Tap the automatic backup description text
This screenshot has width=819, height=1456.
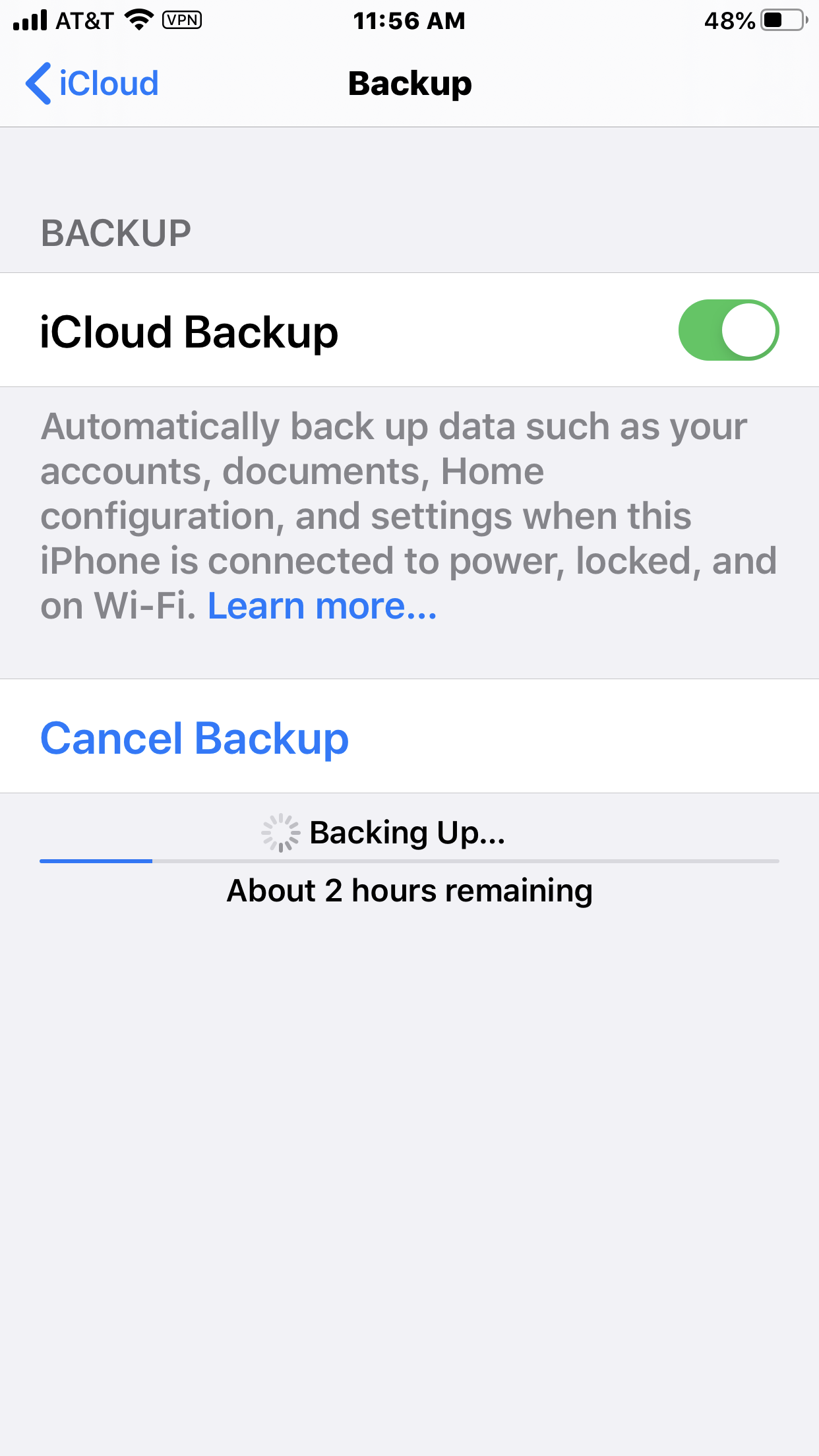[x=409, y=516]
